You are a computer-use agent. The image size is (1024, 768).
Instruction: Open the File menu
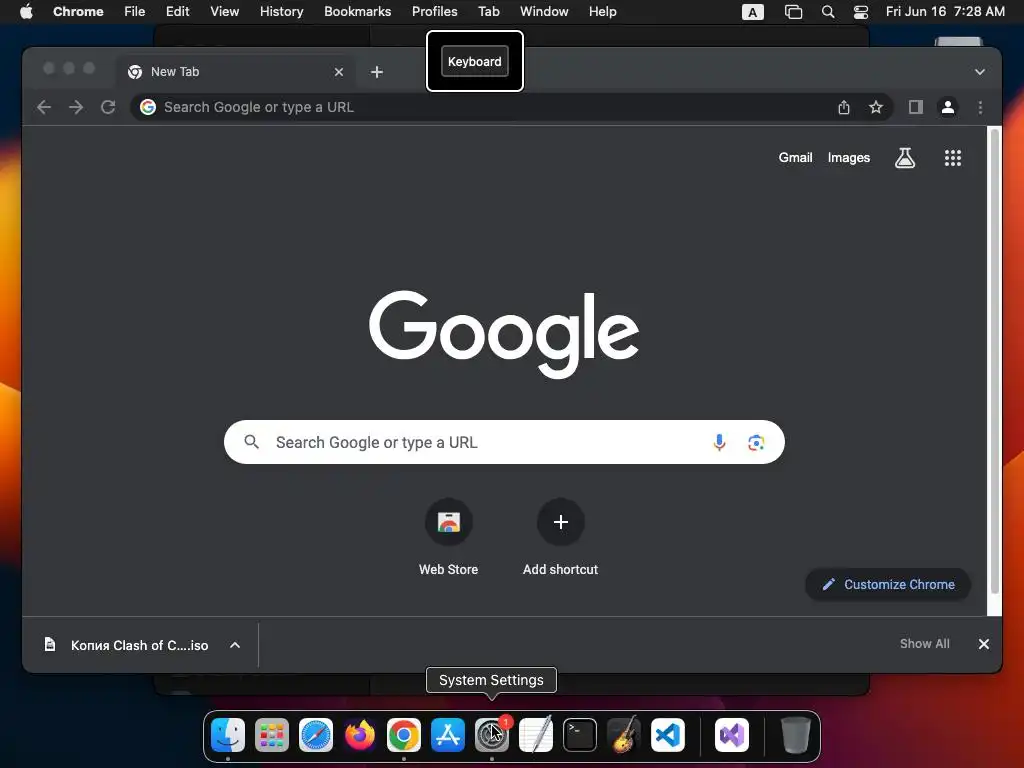[135, 11]
